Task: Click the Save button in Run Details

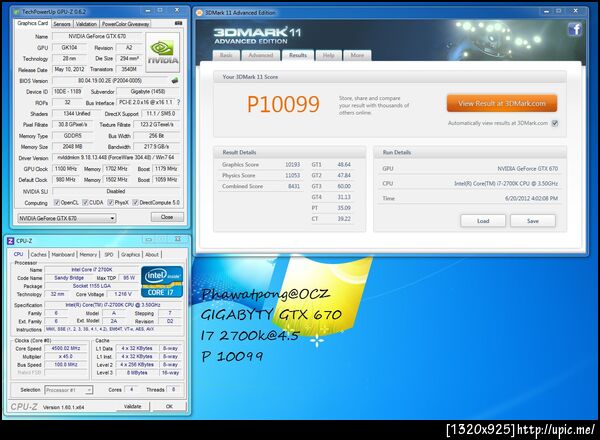Action: [533, 221]
